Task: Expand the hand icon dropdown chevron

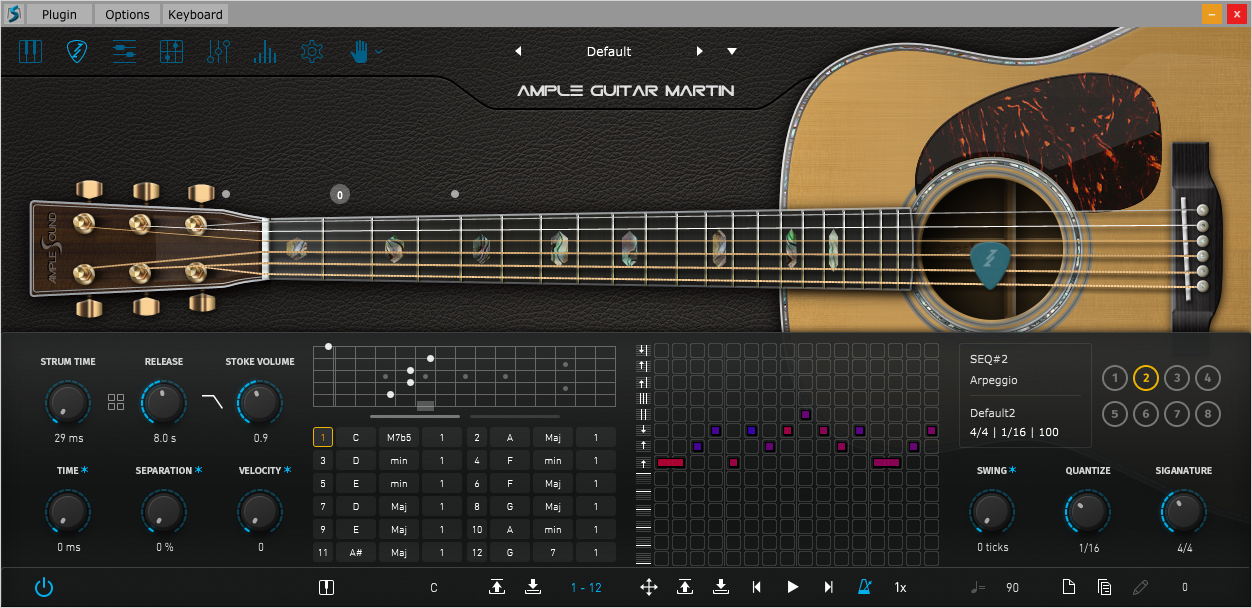Action: [379, 51]
